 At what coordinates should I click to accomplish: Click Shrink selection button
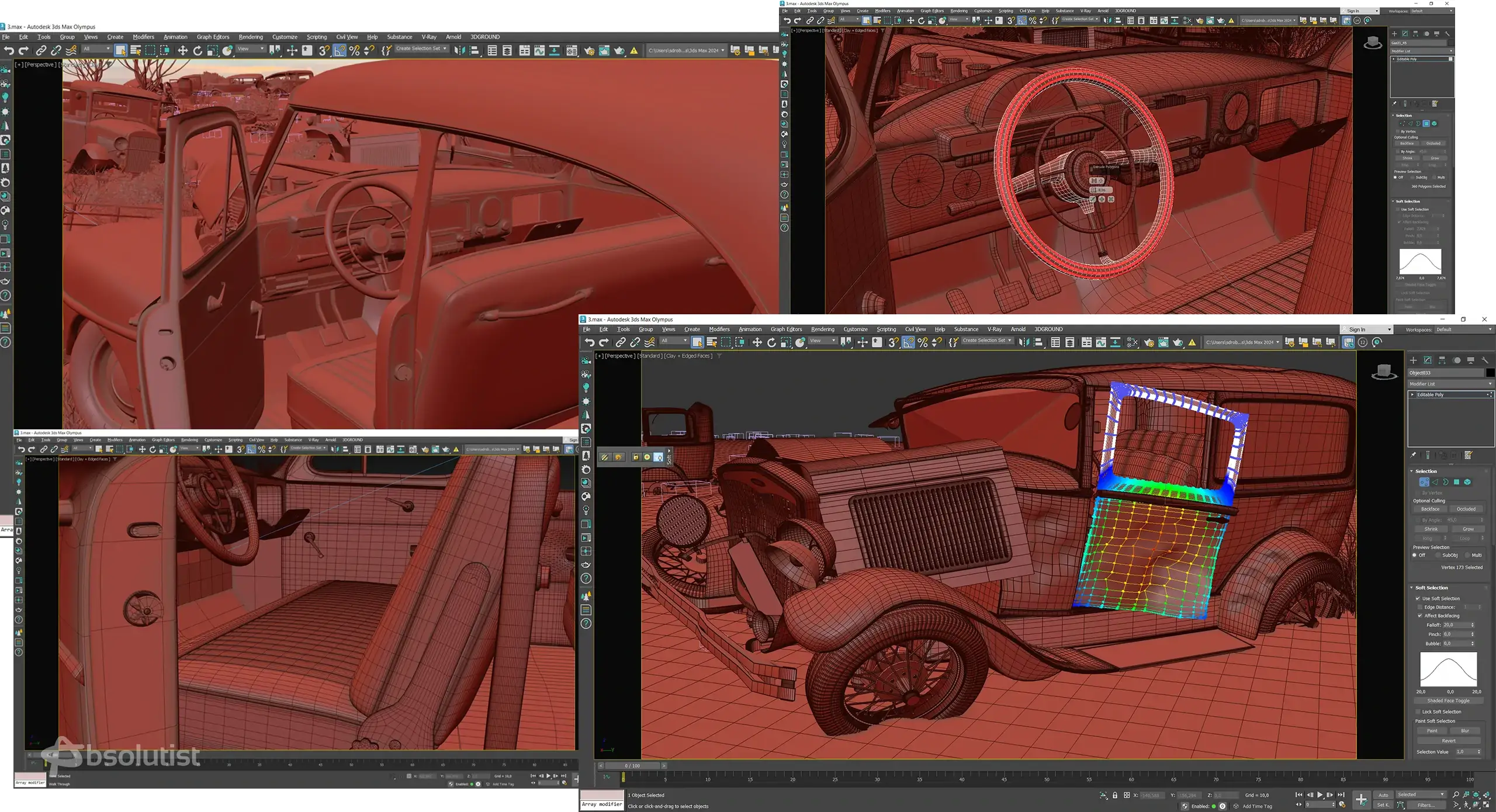coord(1431,529)
